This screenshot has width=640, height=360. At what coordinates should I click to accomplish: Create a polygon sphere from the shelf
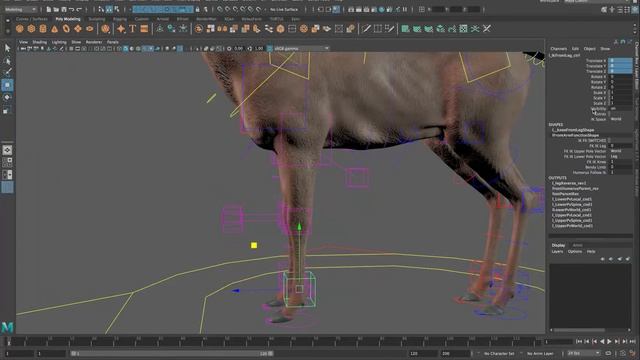(x=20, y=29)
